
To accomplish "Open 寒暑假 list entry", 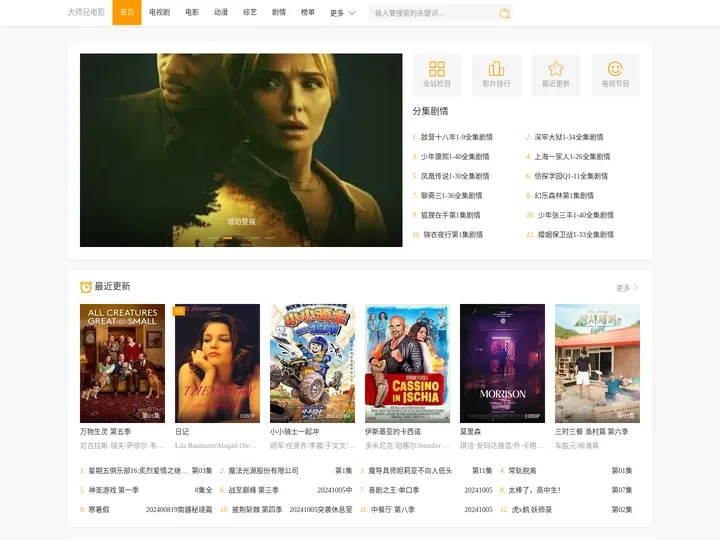I will [x=146, y=510].
